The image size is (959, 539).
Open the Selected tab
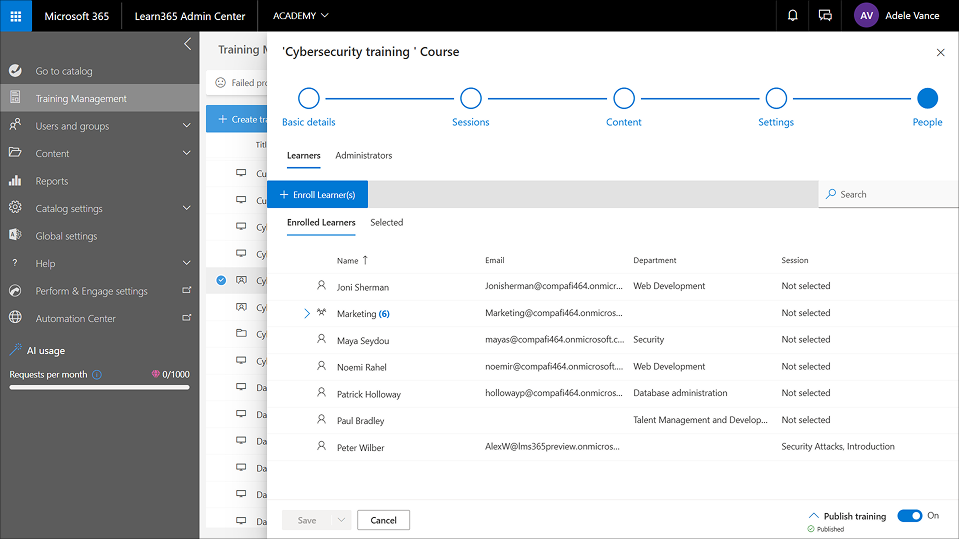(387, 223)
